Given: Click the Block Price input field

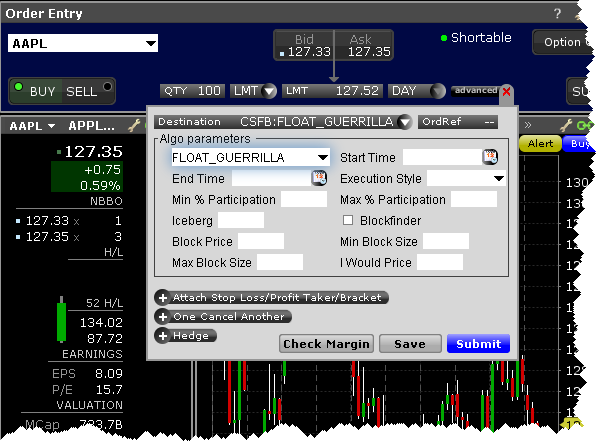Looking at the screenshot, I should pos(261,241).
